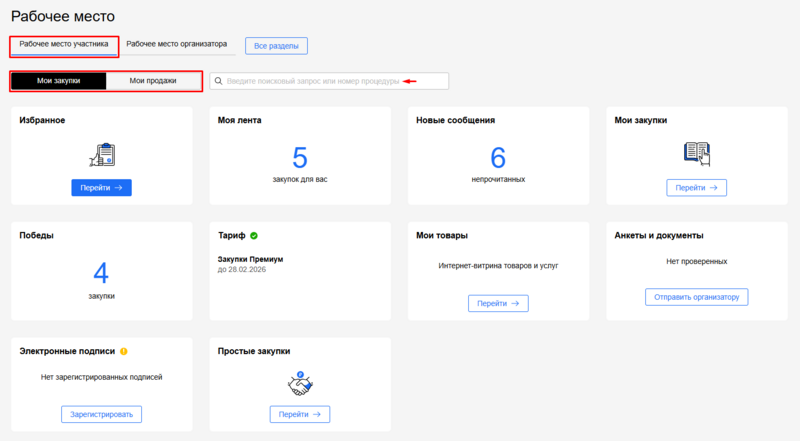Click the Электронные подписи card title
This screenshot has width=800, height=441.
point(67,351)
